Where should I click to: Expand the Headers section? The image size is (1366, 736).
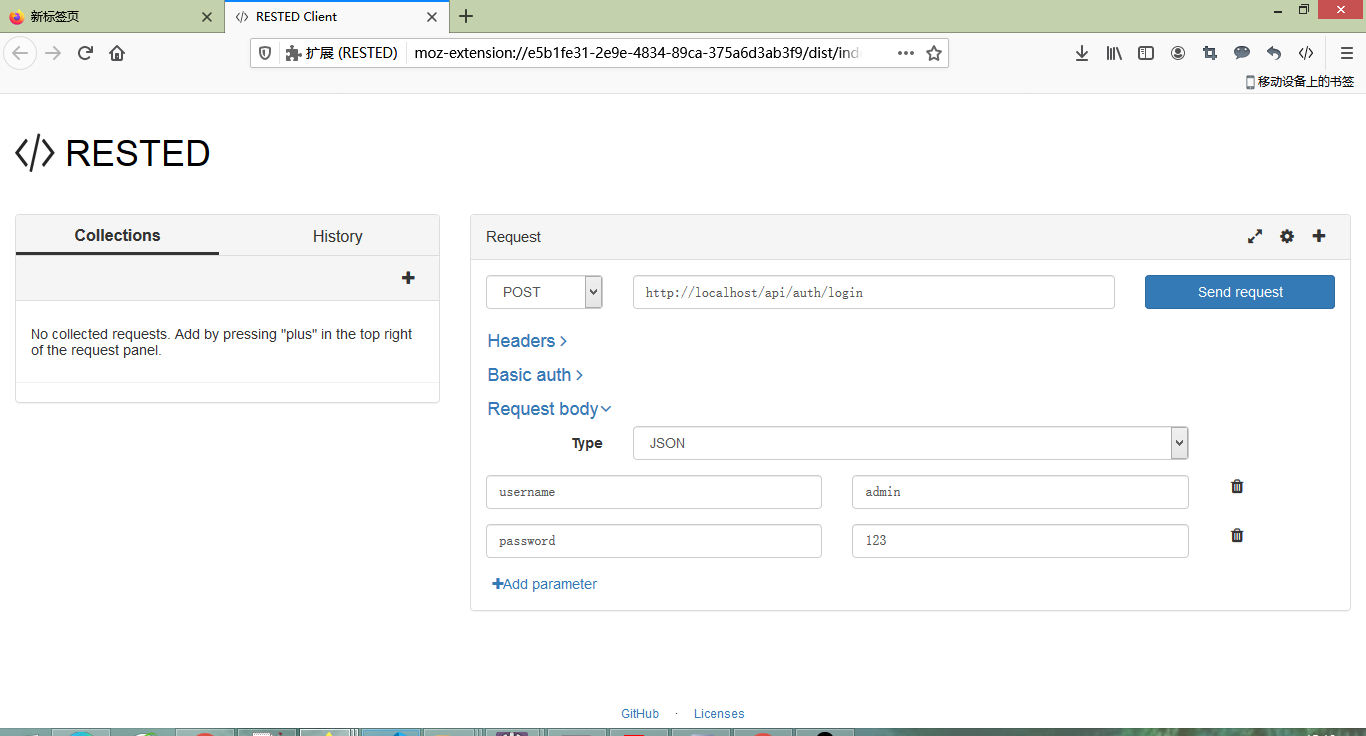527,341
